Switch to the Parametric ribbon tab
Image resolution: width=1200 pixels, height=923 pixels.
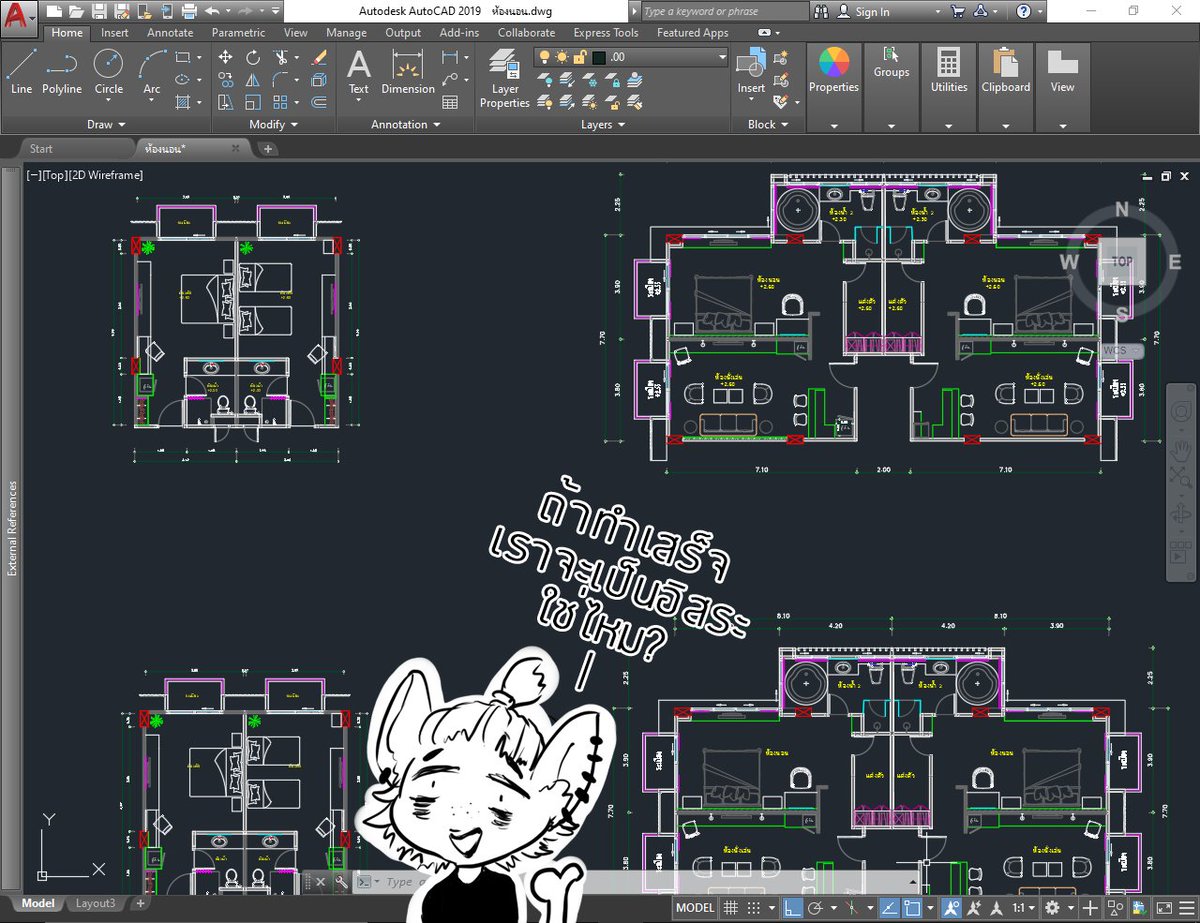(x=239, y=33)
